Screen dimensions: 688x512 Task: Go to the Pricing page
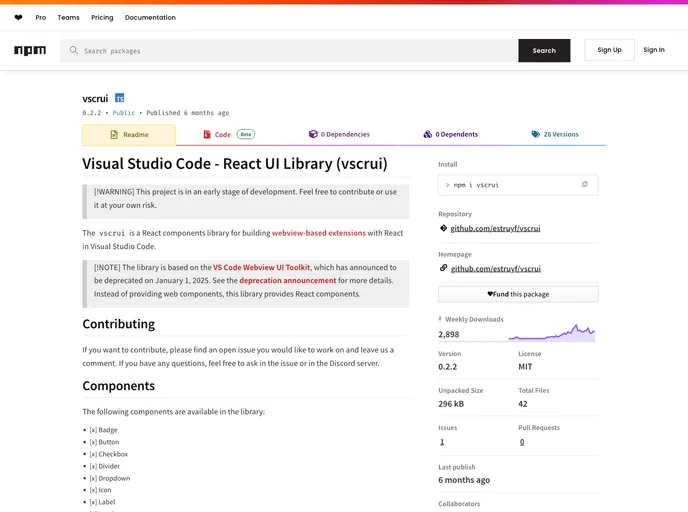tap(102, 18)
